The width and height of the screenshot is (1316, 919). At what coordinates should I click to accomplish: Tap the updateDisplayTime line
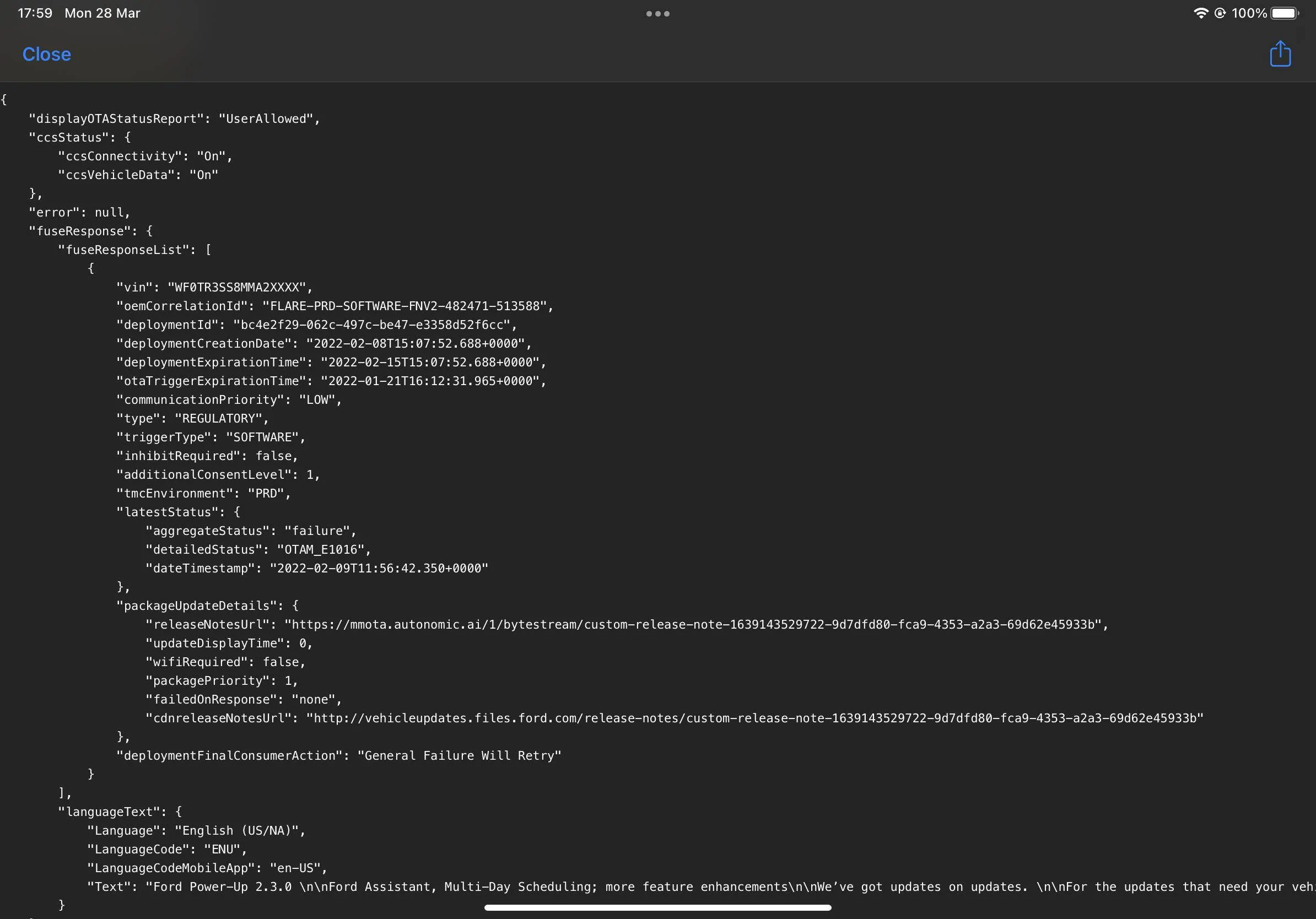pyautogui.click(x=229, y=644)
